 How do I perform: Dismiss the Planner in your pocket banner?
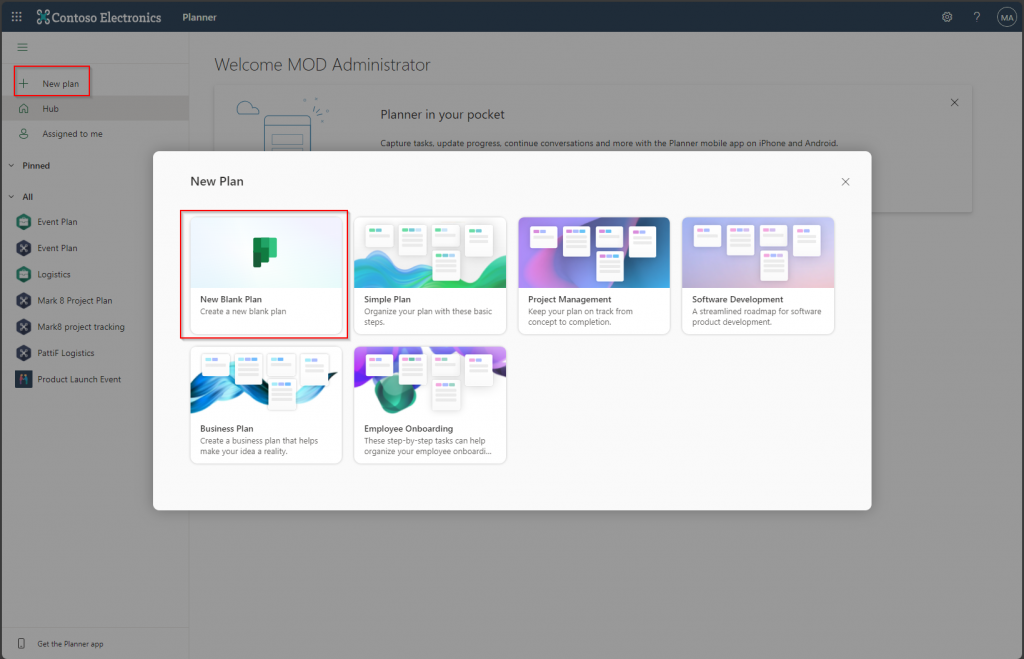click(954, 103)
